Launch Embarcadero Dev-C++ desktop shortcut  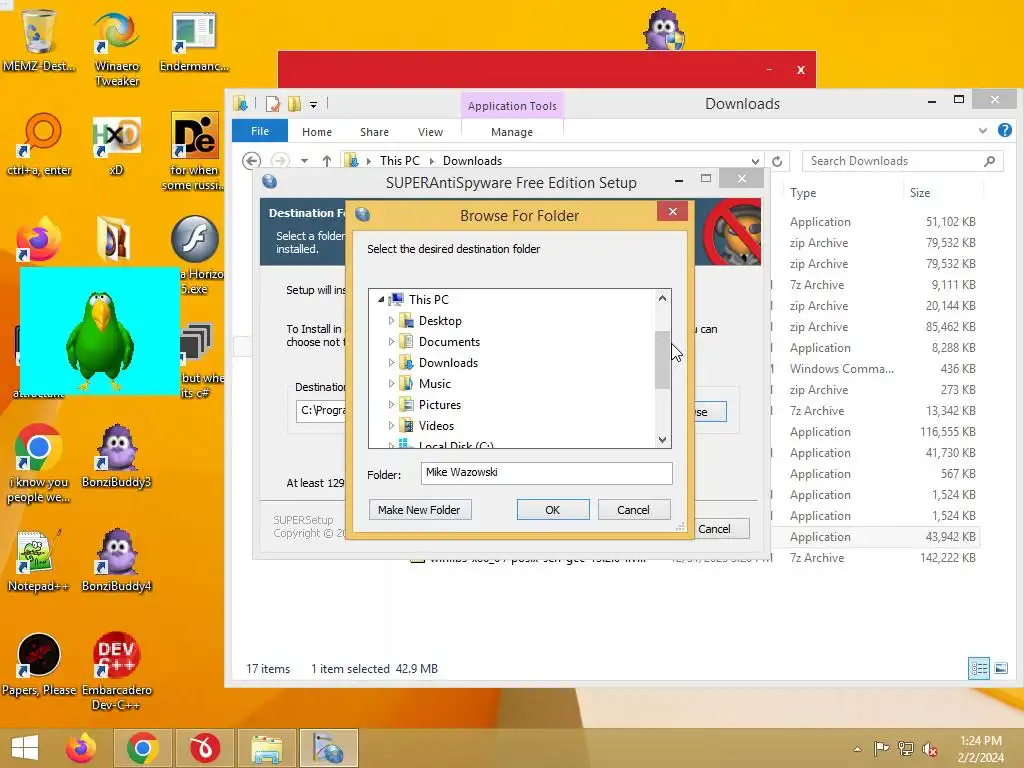tap(116, 671)
